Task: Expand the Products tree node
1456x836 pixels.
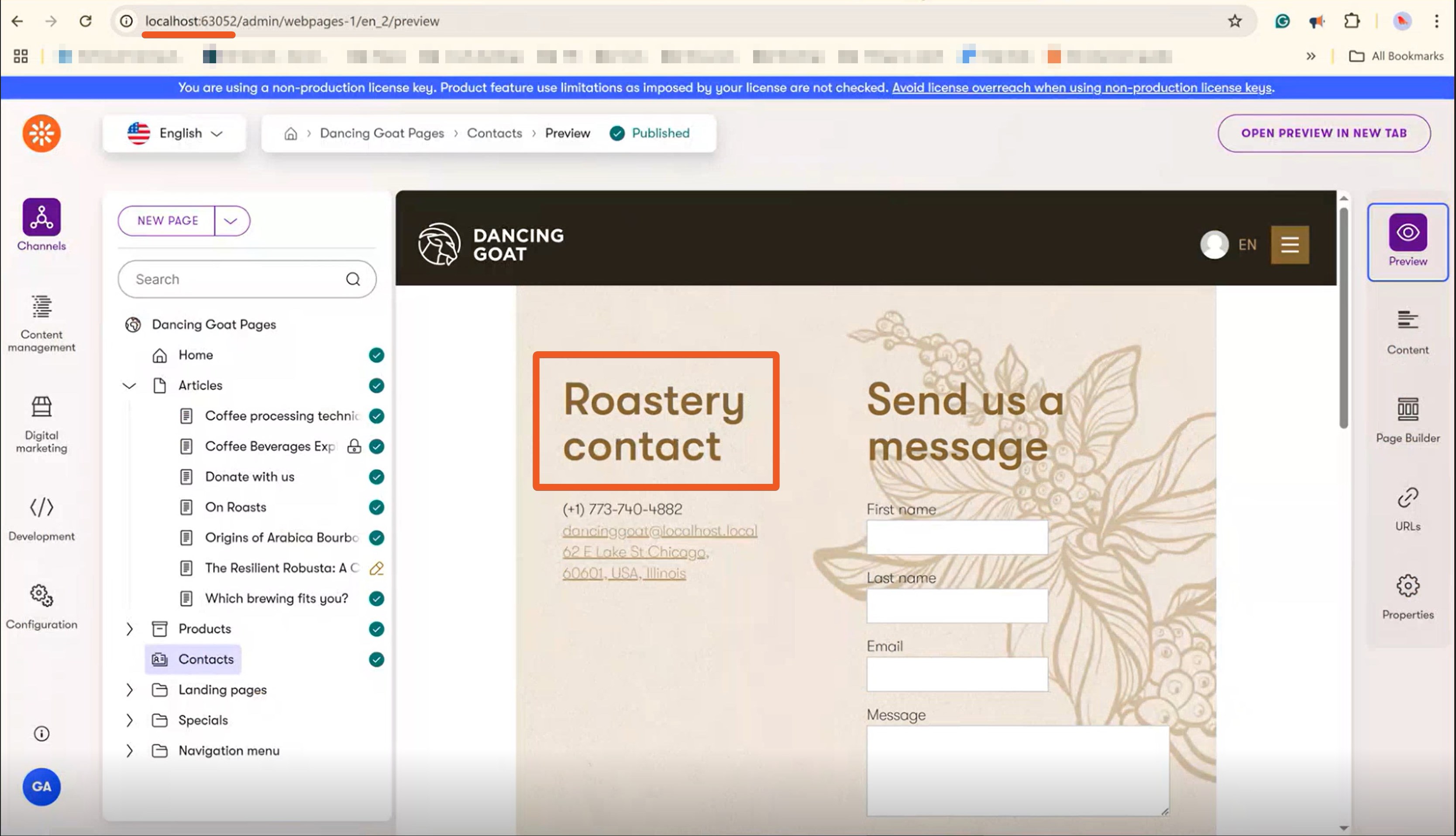Action: [x=129, y=629]
